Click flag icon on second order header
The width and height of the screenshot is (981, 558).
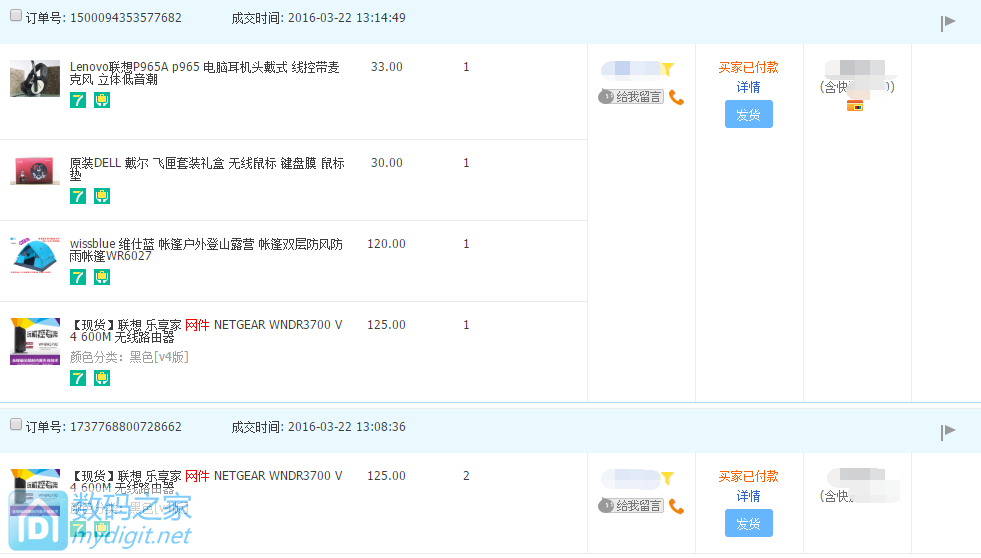tap(948, 431)
